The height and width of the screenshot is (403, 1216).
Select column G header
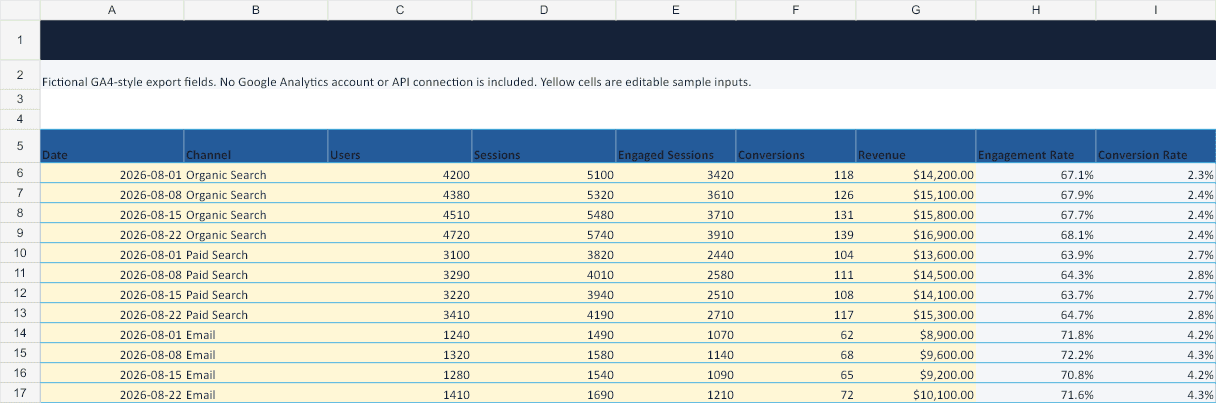(x=916, y=9)
